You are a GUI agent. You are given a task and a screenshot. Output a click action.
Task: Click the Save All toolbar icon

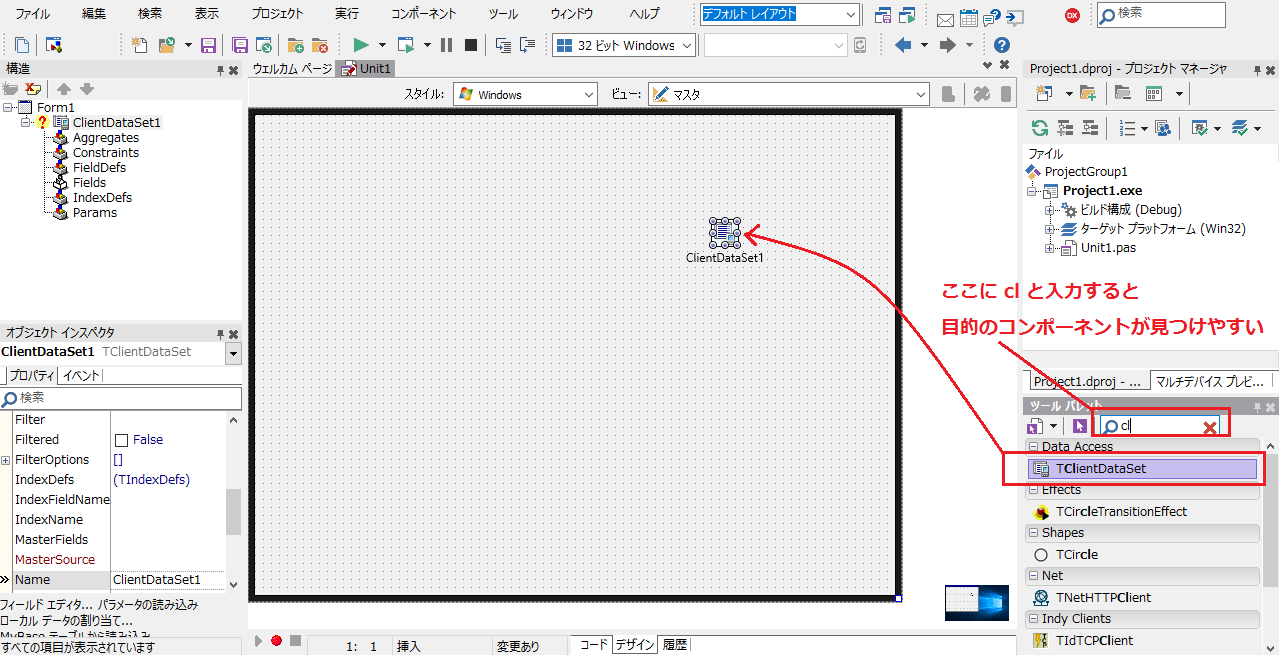point(239,45)
